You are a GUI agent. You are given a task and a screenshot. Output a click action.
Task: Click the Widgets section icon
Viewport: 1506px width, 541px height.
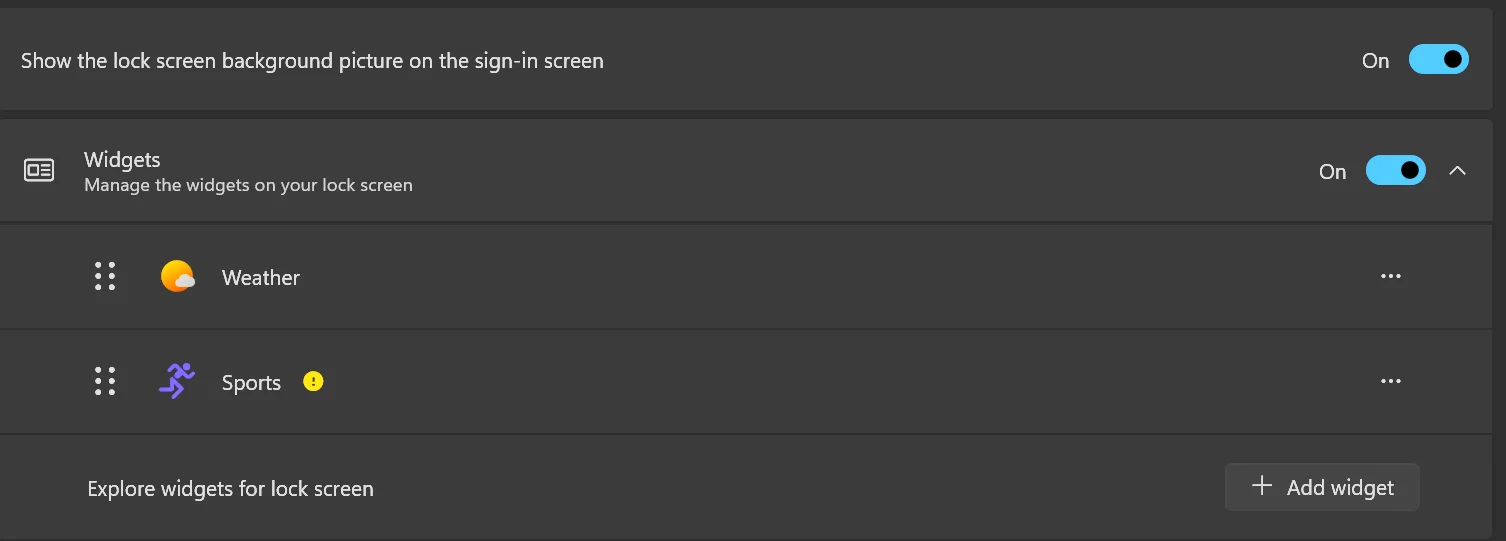coord(39,171)
